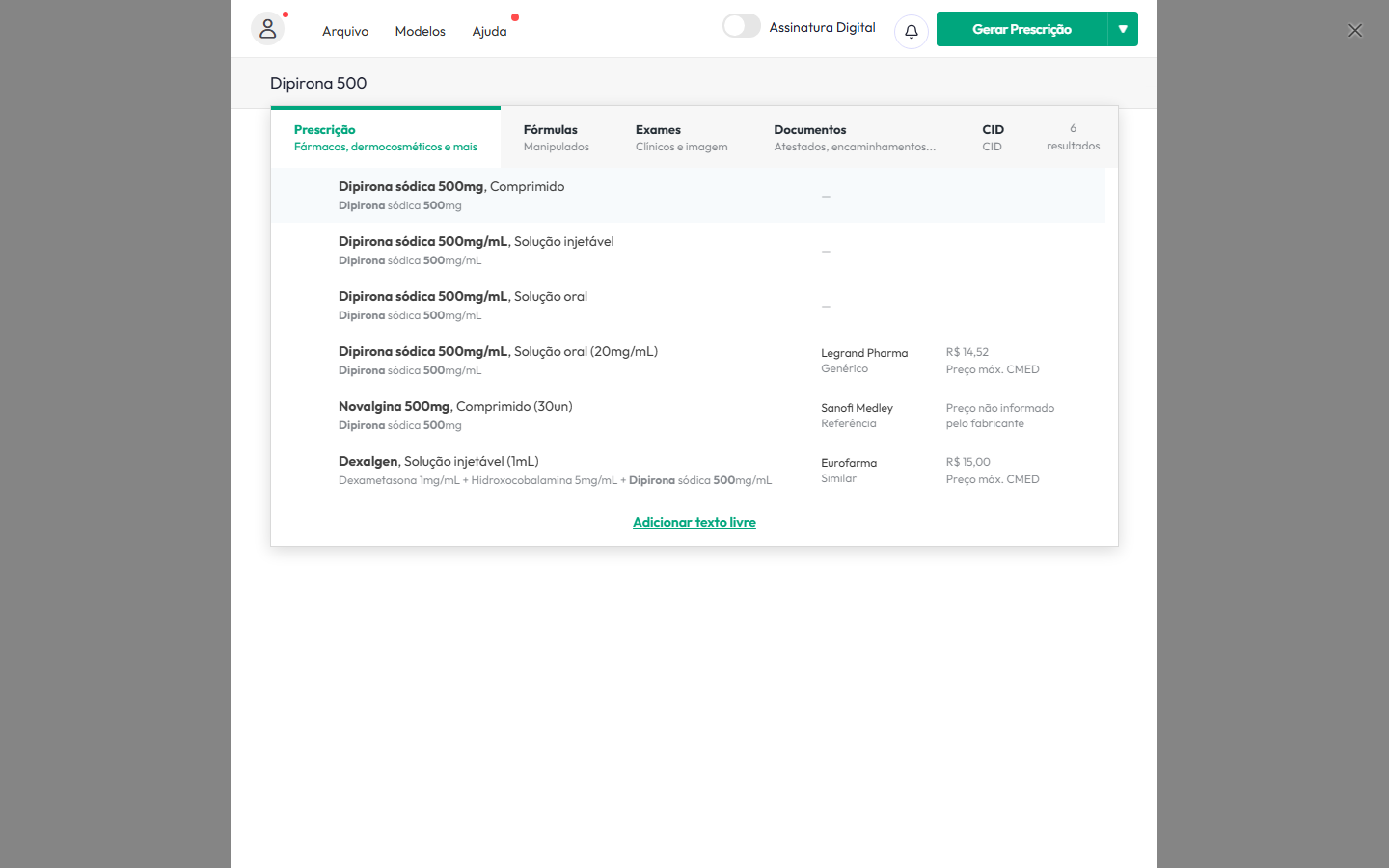Choose Dipirona sódica 500mg/mL, Solução oral (20mg/mL)
This screenshot has width=1389, height=868.
(688, 360)
